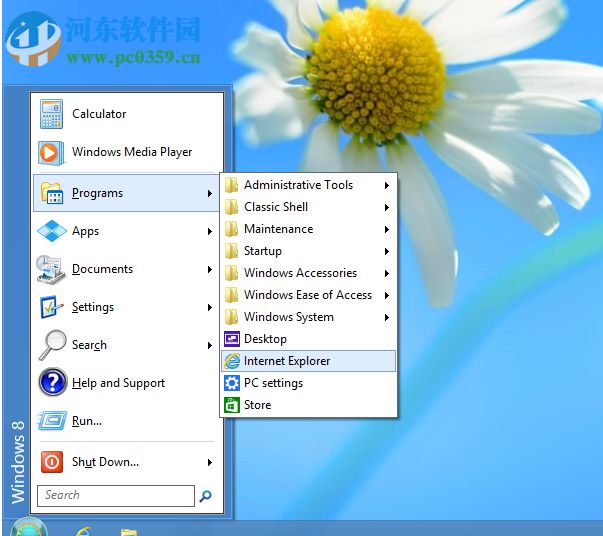Select Help and Support menu item
Image resolution: width=603 pixels, height=536 pixels.
[127, 383]
